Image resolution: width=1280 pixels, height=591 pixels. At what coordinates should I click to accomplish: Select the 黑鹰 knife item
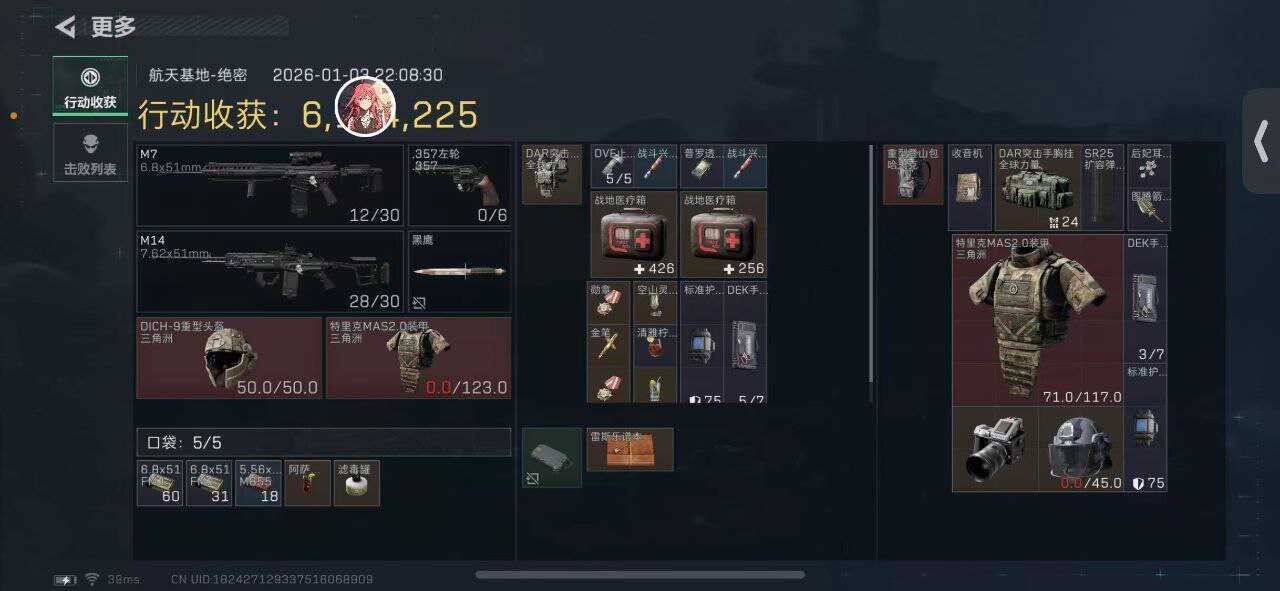pos(459,272)
